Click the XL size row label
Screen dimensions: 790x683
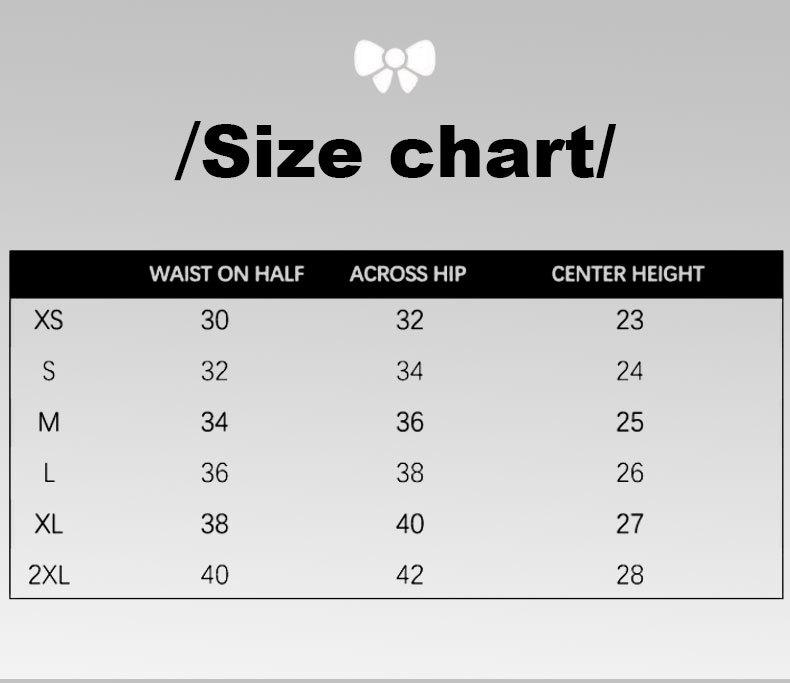tap(49, 524)
